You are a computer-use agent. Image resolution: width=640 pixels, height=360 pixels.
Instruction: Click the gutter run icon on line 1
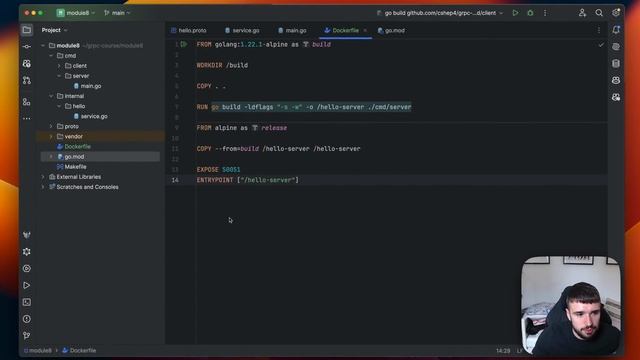click(x=184, y=44)
